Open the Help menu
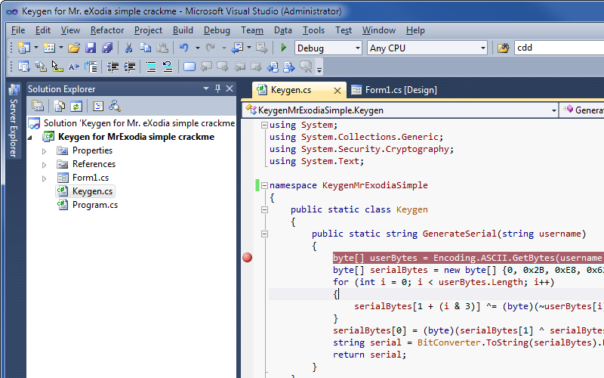The height and width of the screenshot is (378, 604). click(x=415, y=30)
